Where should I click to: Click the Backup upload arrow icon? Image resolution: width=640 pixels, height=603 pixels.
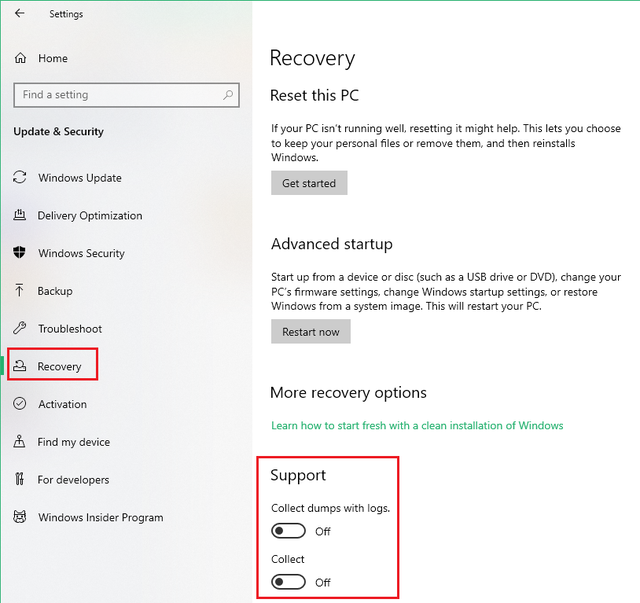(19, 290)
